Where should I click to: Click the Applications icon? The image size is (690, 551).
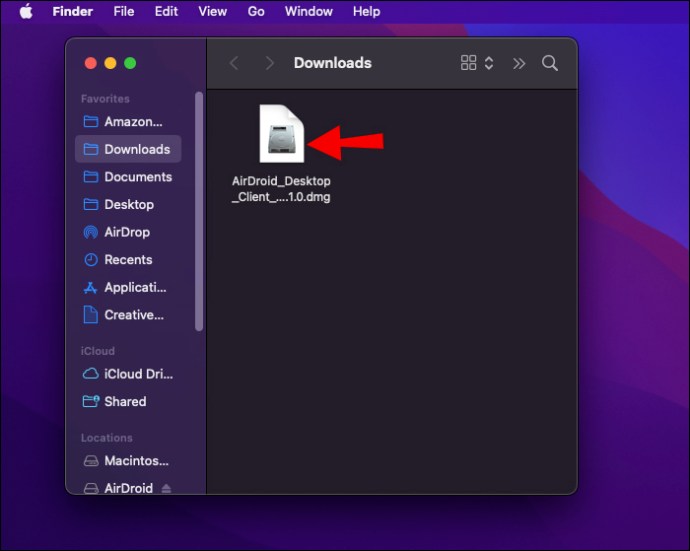pos(91,288)
